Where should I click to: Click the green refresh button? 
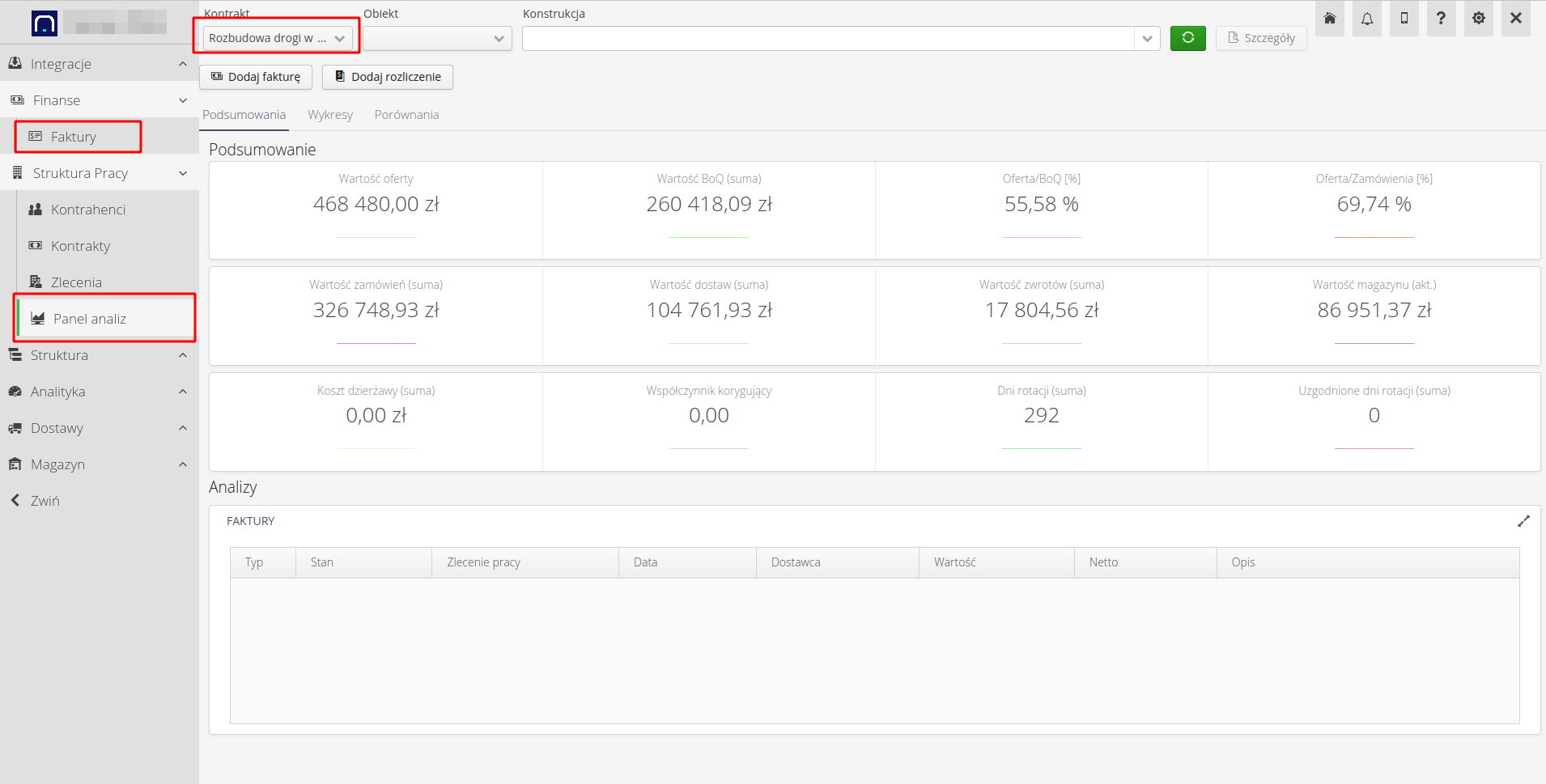click(1187, 38)
